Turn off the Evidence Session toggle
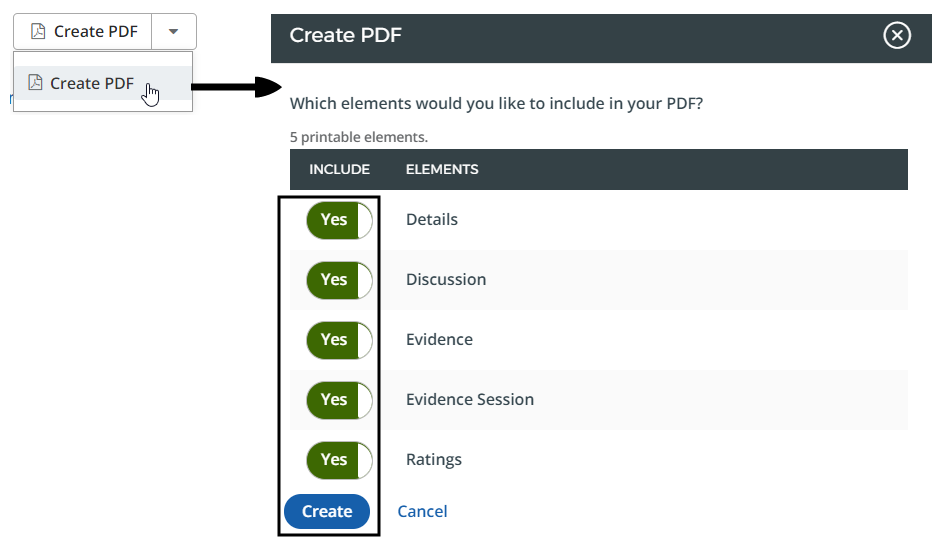932x550 pixels. pos(339,400)
